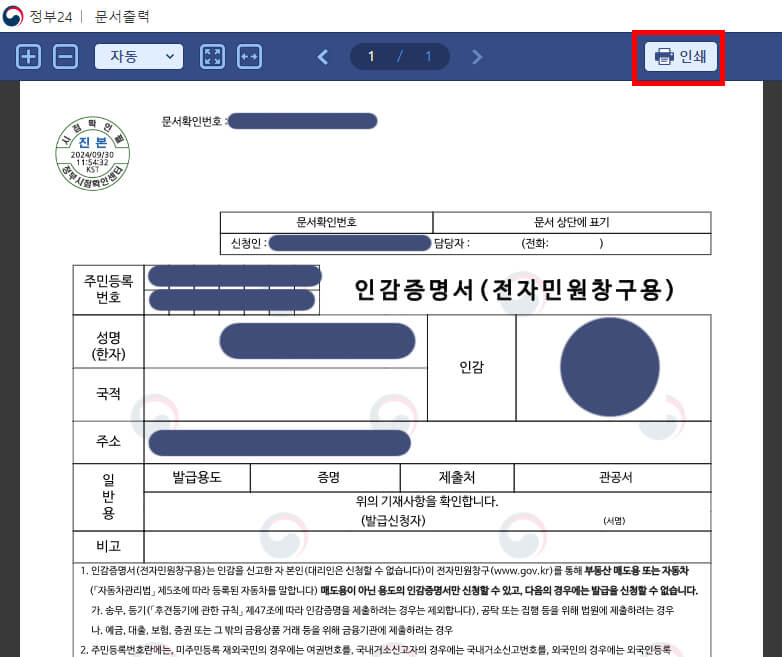The image size is (782, 657).
Task: Click the 주민등록번호 row header
Action: click(x=108, y=289)
